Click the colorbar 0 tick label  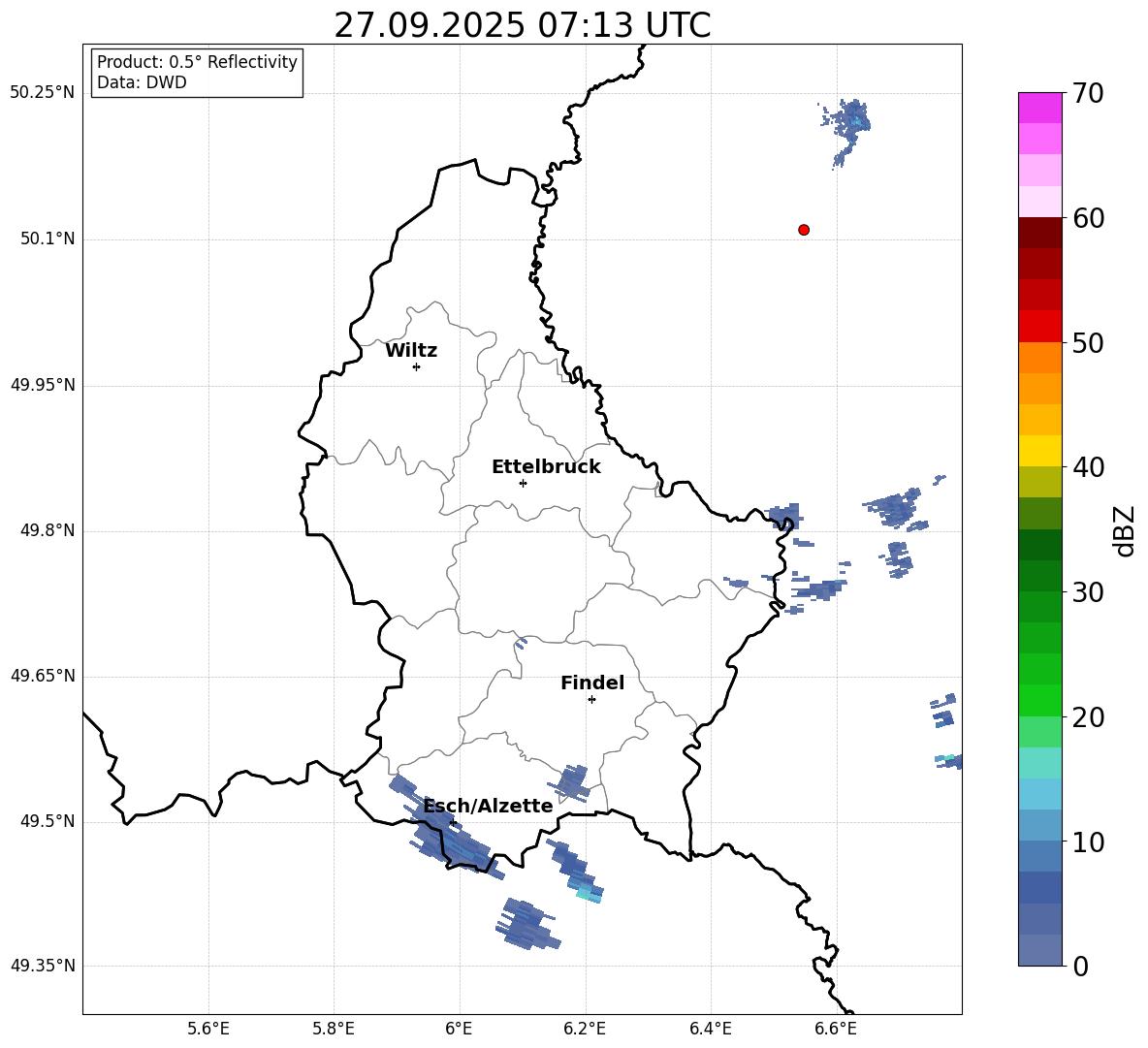[1081, 966]
